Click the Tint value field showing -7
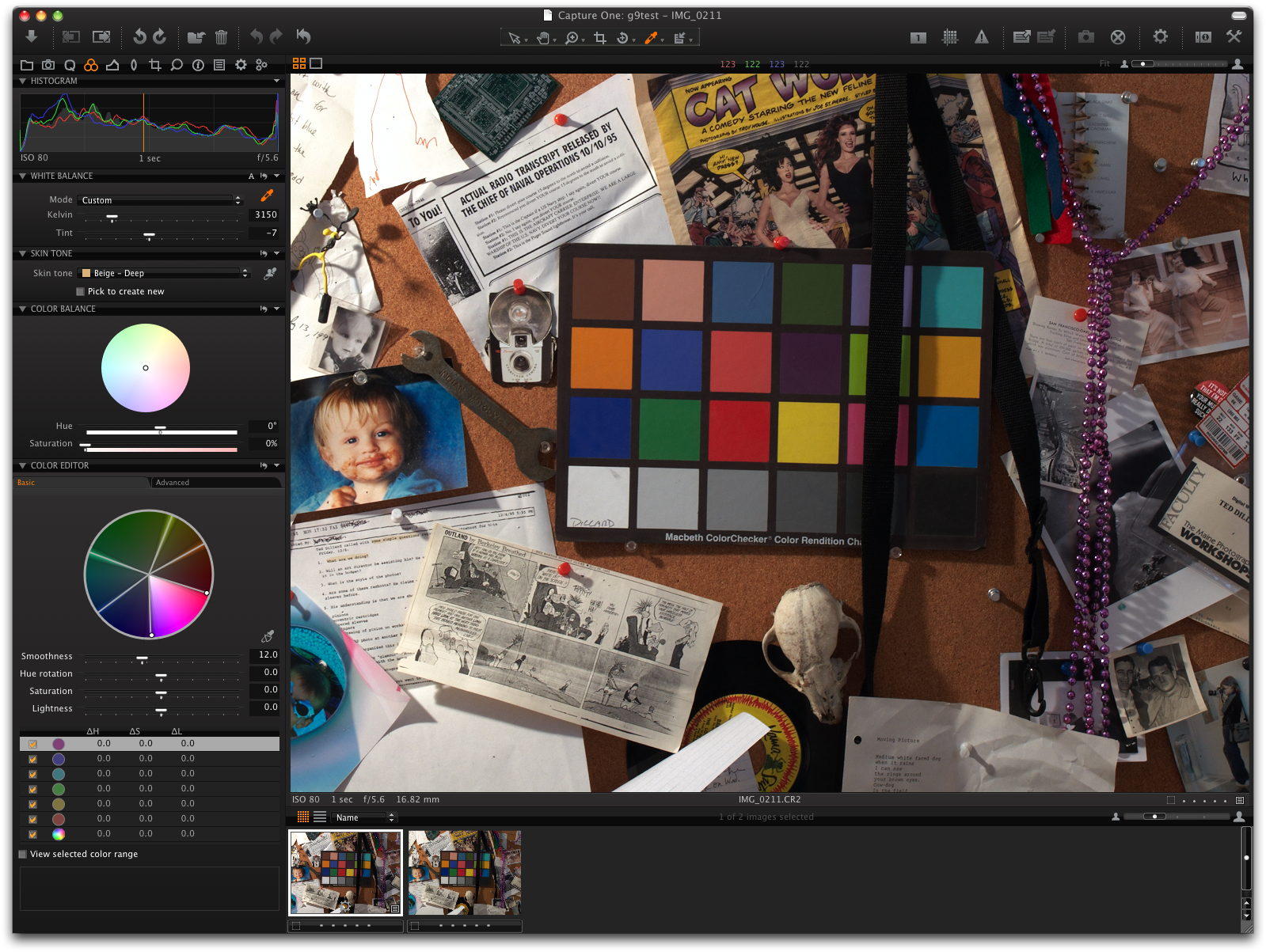 [264, 233]
